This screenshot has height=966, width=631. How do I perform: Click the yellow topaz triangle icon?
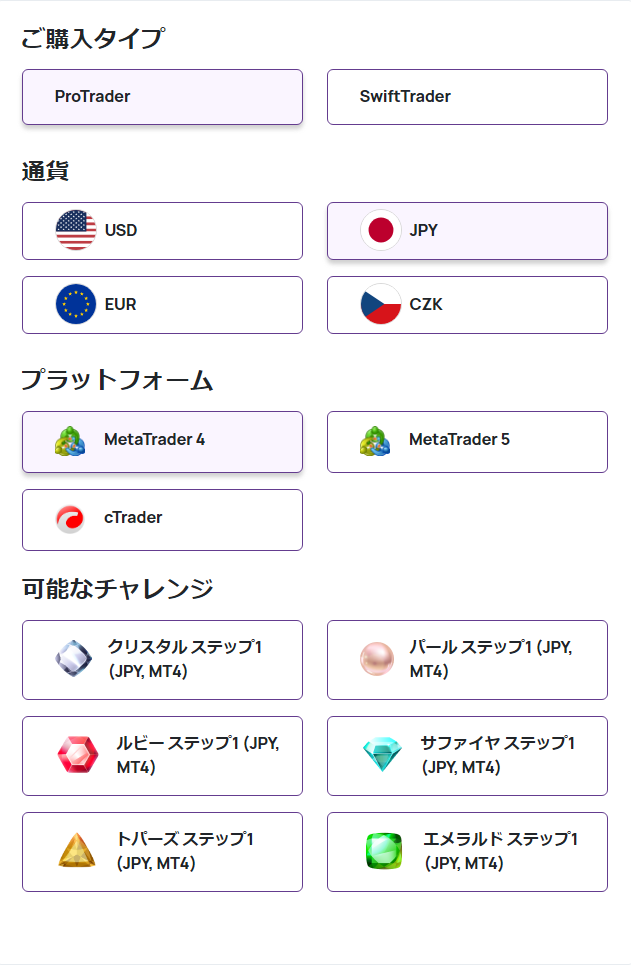pos(77,851)
